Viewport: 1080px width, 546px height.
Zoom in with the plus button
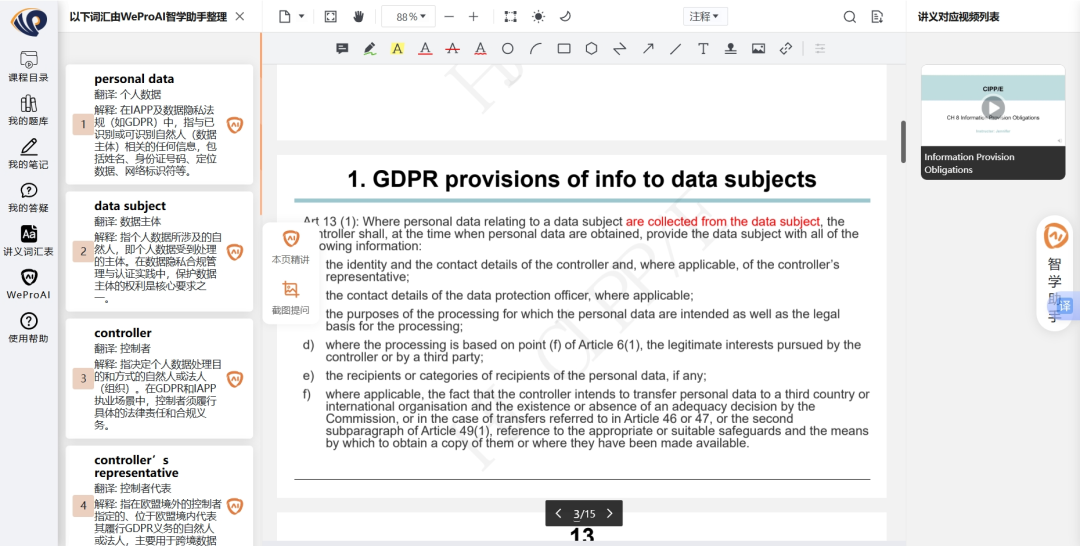click(473, 17)
